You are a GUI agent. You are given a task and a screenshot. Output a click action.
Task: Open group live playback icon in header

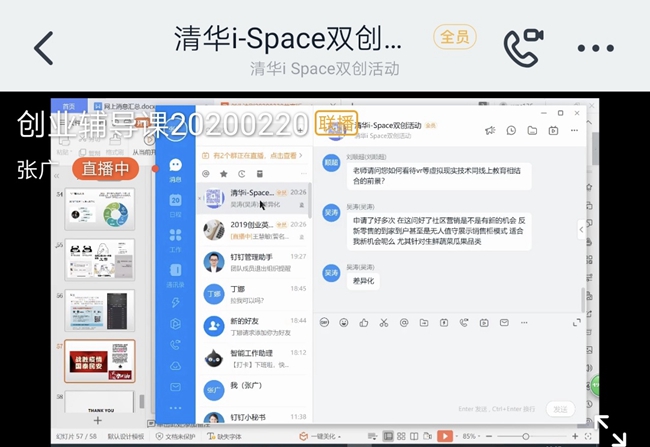click(x=553, y=131)
